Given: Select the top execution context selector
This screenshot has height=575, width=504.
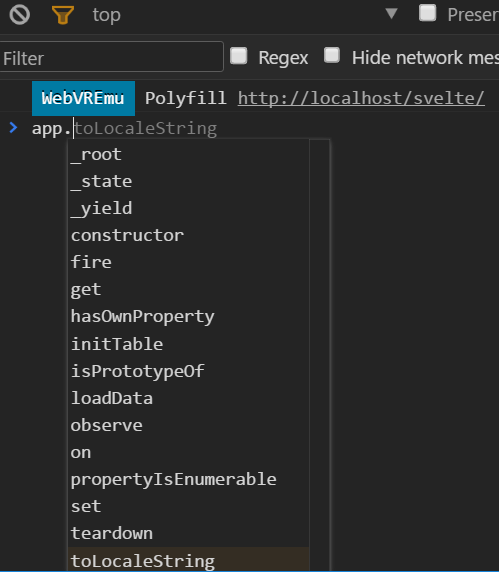Looking at the screenshot, I should click(x=106, y=15).
